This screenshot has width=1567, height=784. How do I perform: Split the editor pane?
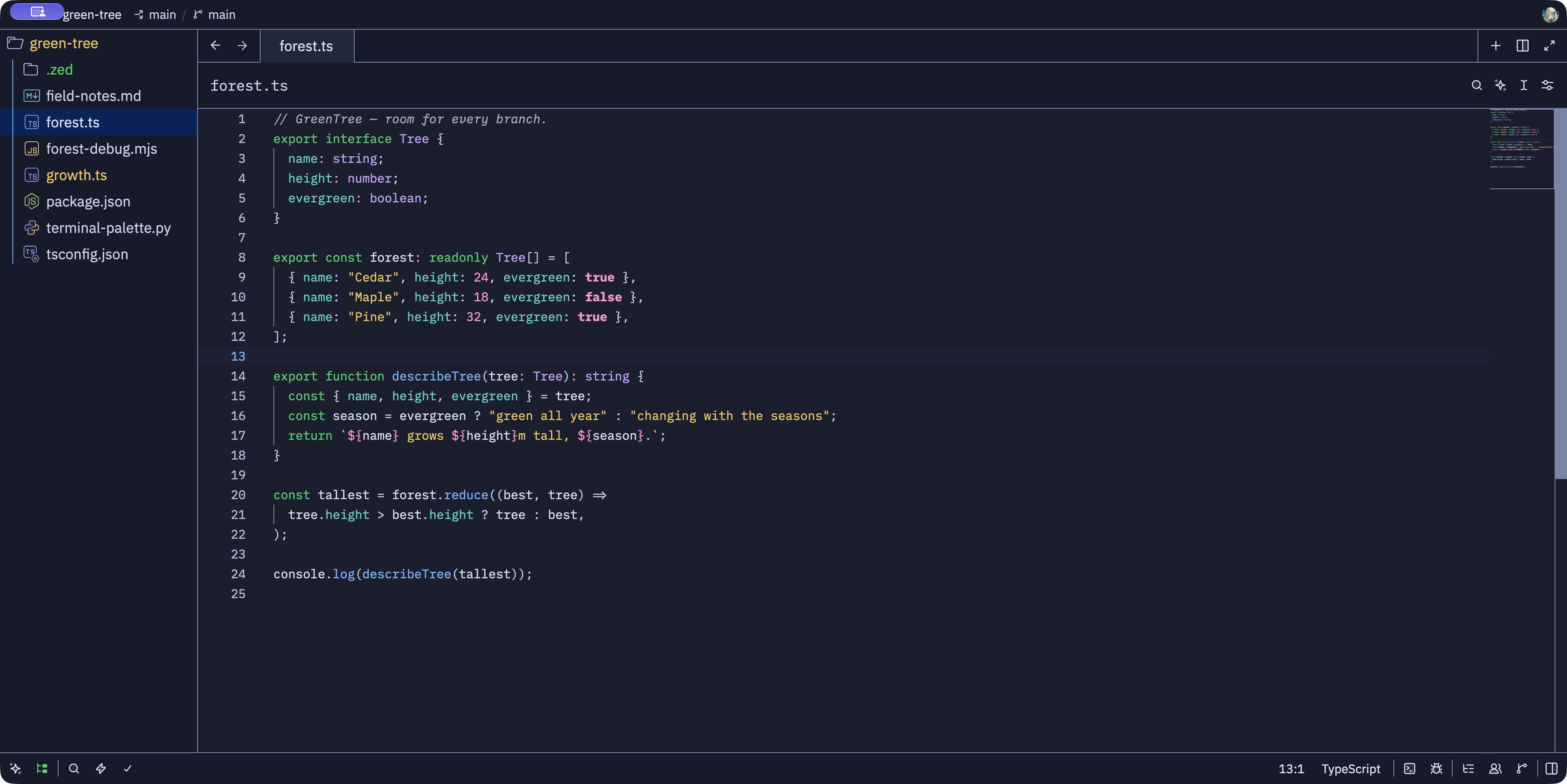1522,46
